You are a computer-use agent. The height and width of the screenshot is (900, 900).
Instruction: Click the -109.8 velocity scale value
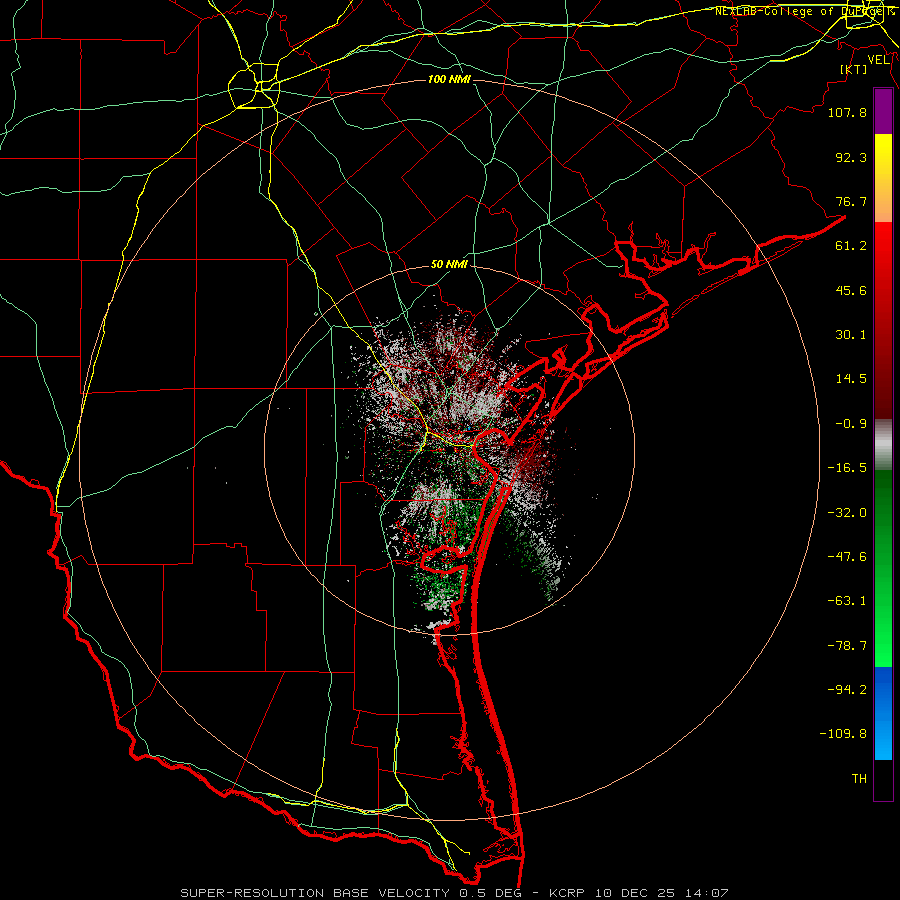[x=843, y=734]
